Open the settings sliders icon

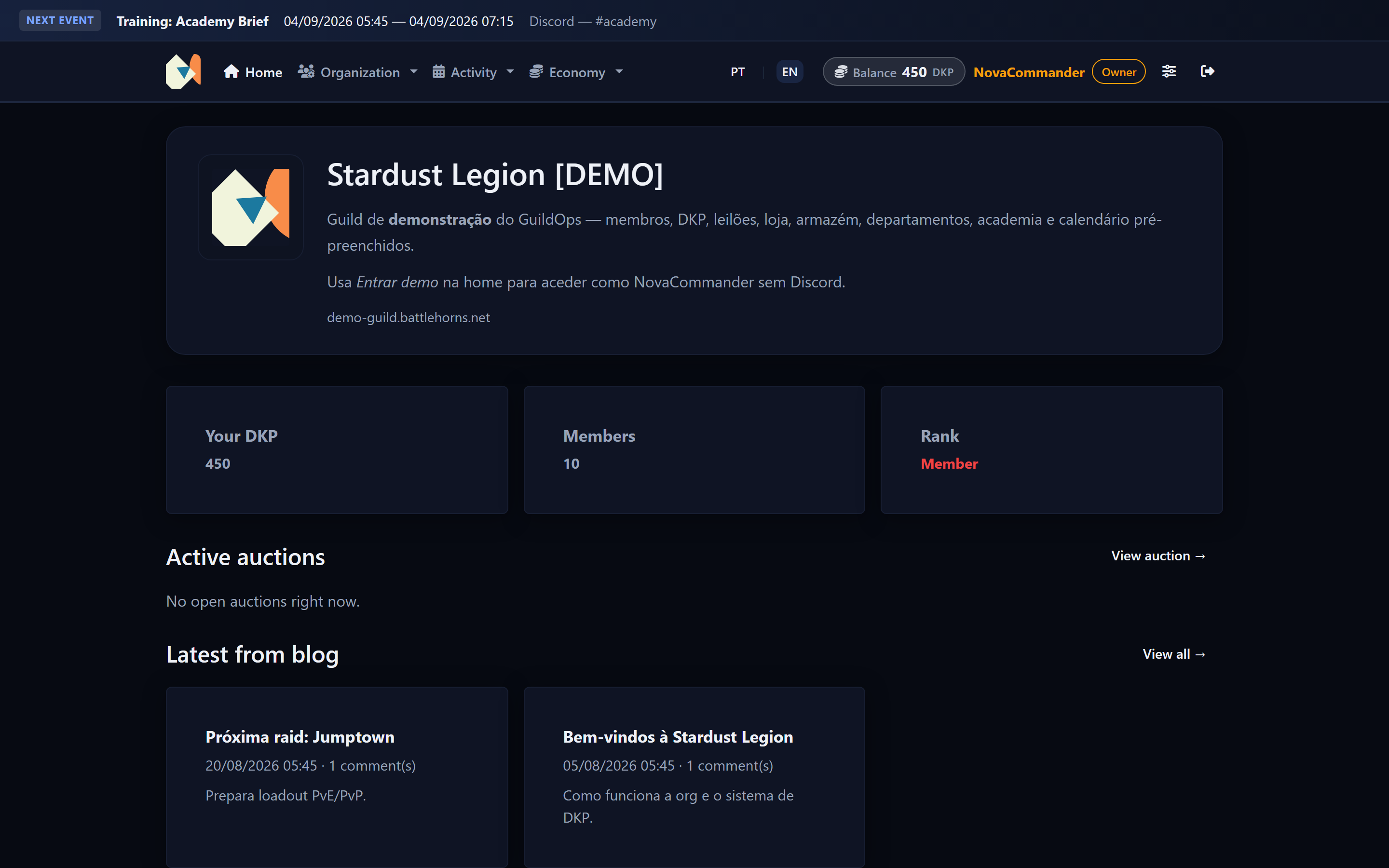coord(1169,71)
